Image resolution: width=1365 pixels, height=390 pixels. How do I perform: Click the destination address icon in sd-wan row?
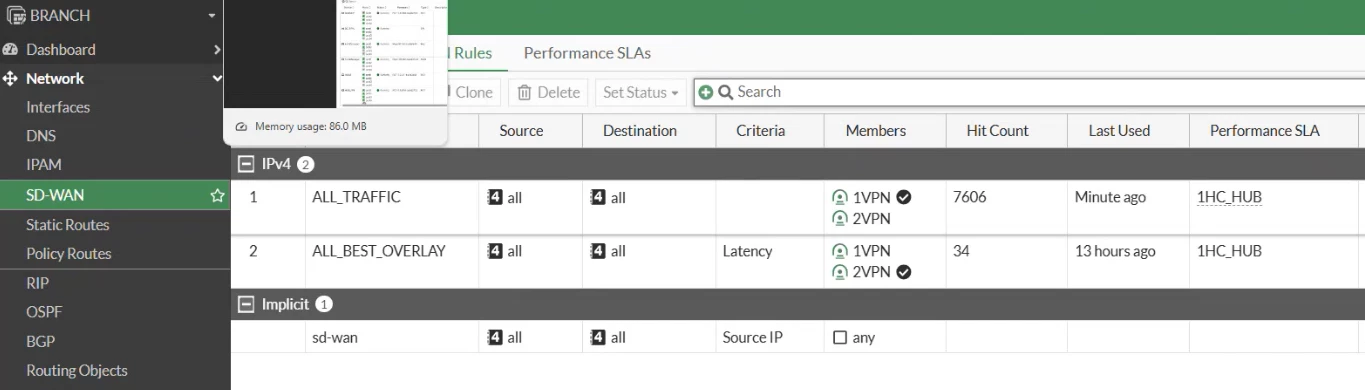(598, 338)
